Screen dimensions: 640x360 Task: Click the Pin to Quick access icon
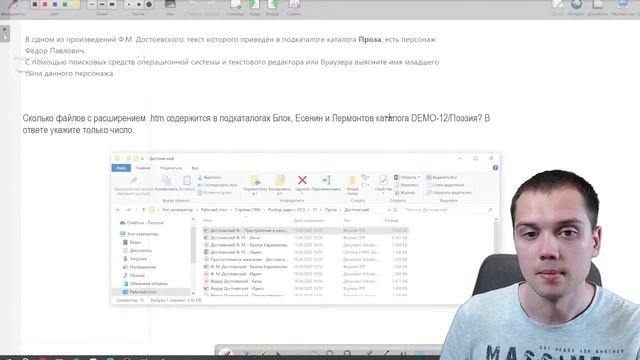[133, 180]
